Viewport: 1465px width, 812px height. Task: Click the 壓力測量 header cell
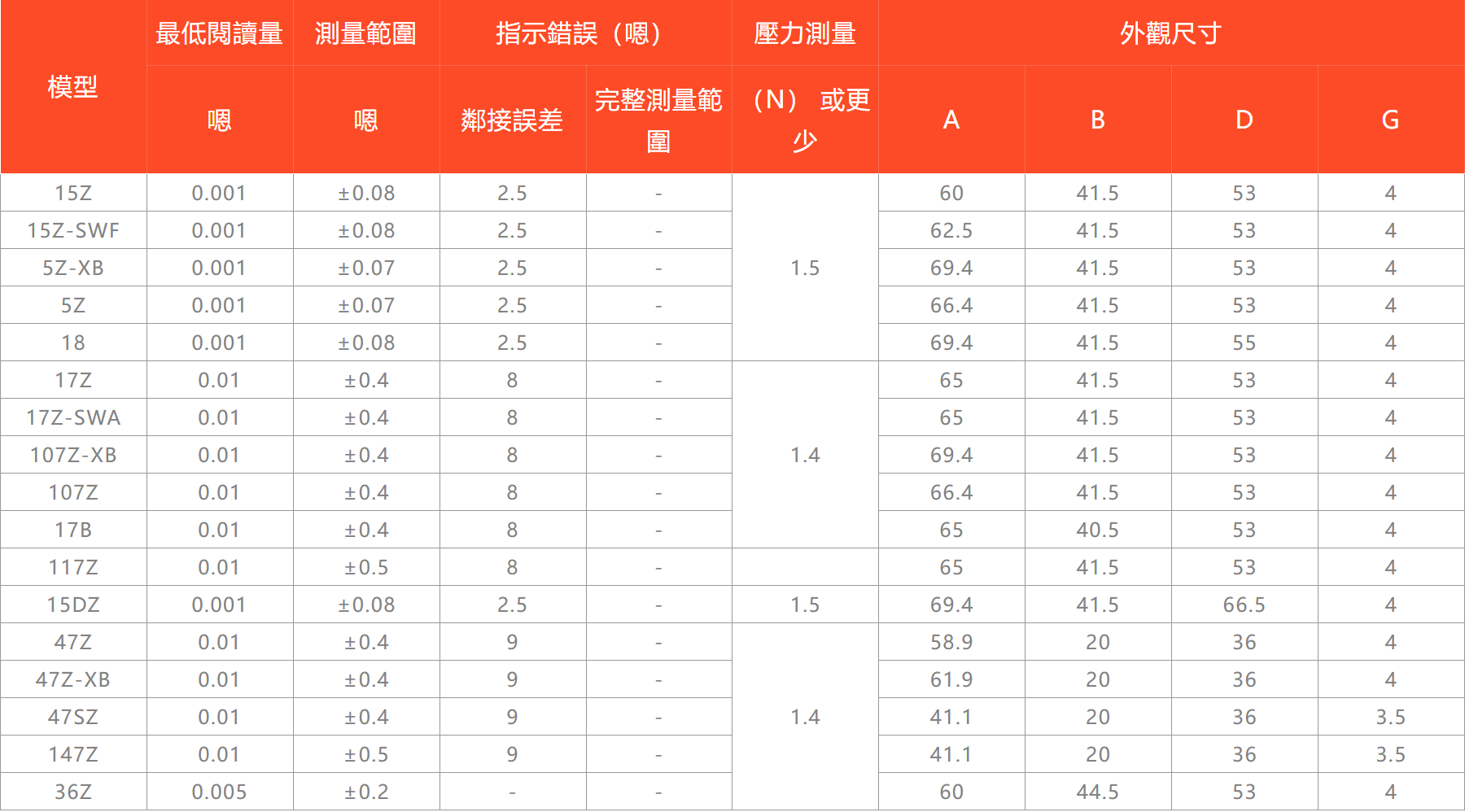click(805, 33)
